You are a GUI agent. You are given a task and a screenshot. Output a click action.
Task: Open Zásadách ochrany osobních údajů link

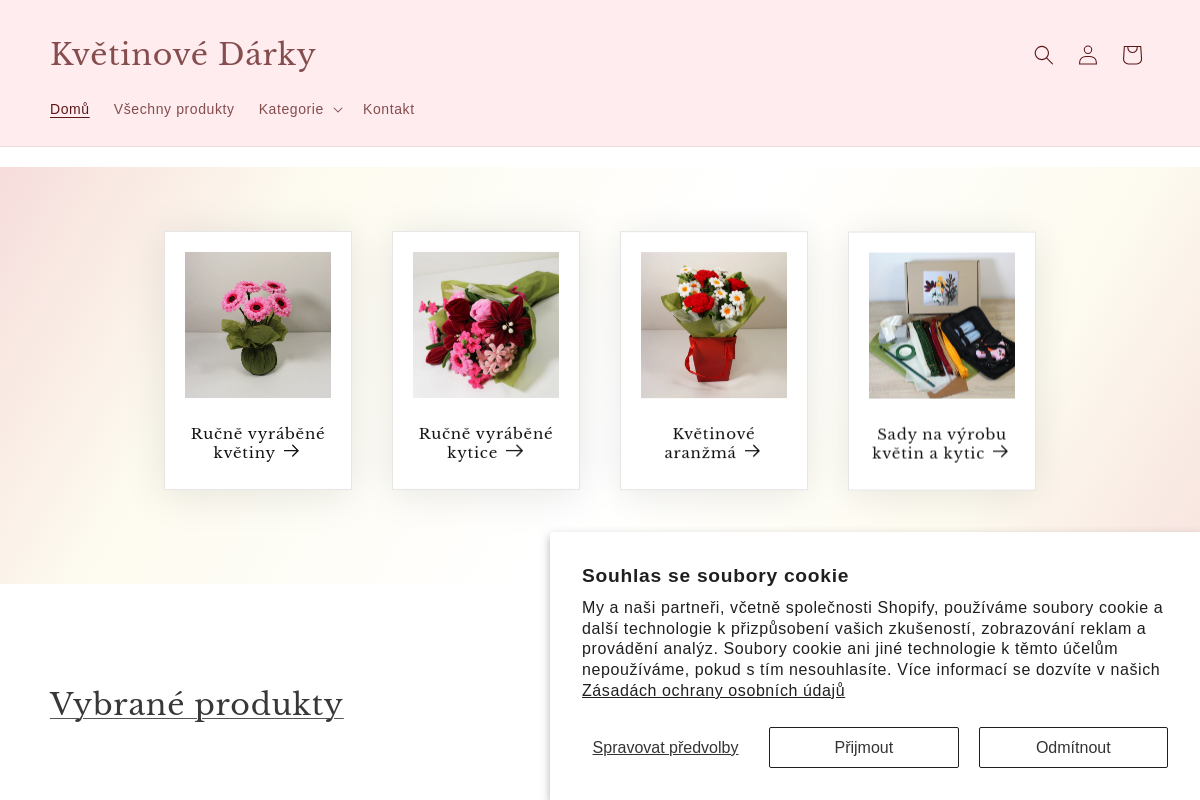(x=714, y=690)
